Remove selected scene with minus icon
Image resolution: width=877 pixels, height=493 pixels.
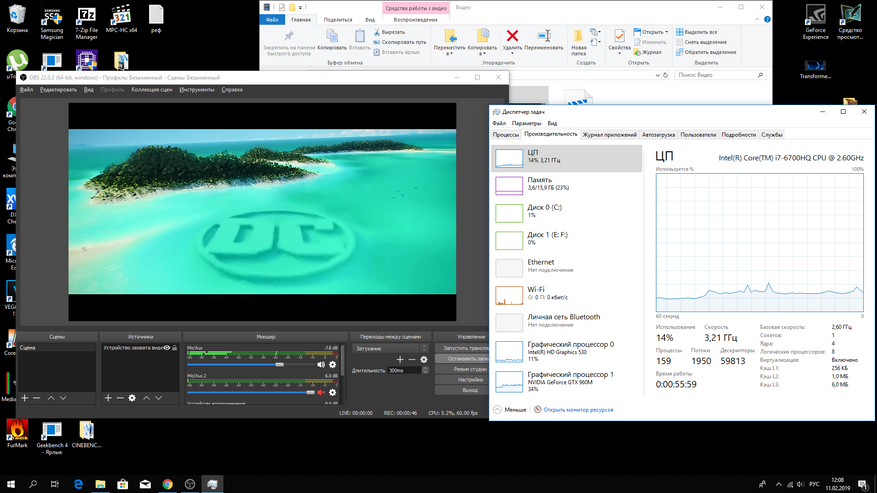click(x=36, y=398)
